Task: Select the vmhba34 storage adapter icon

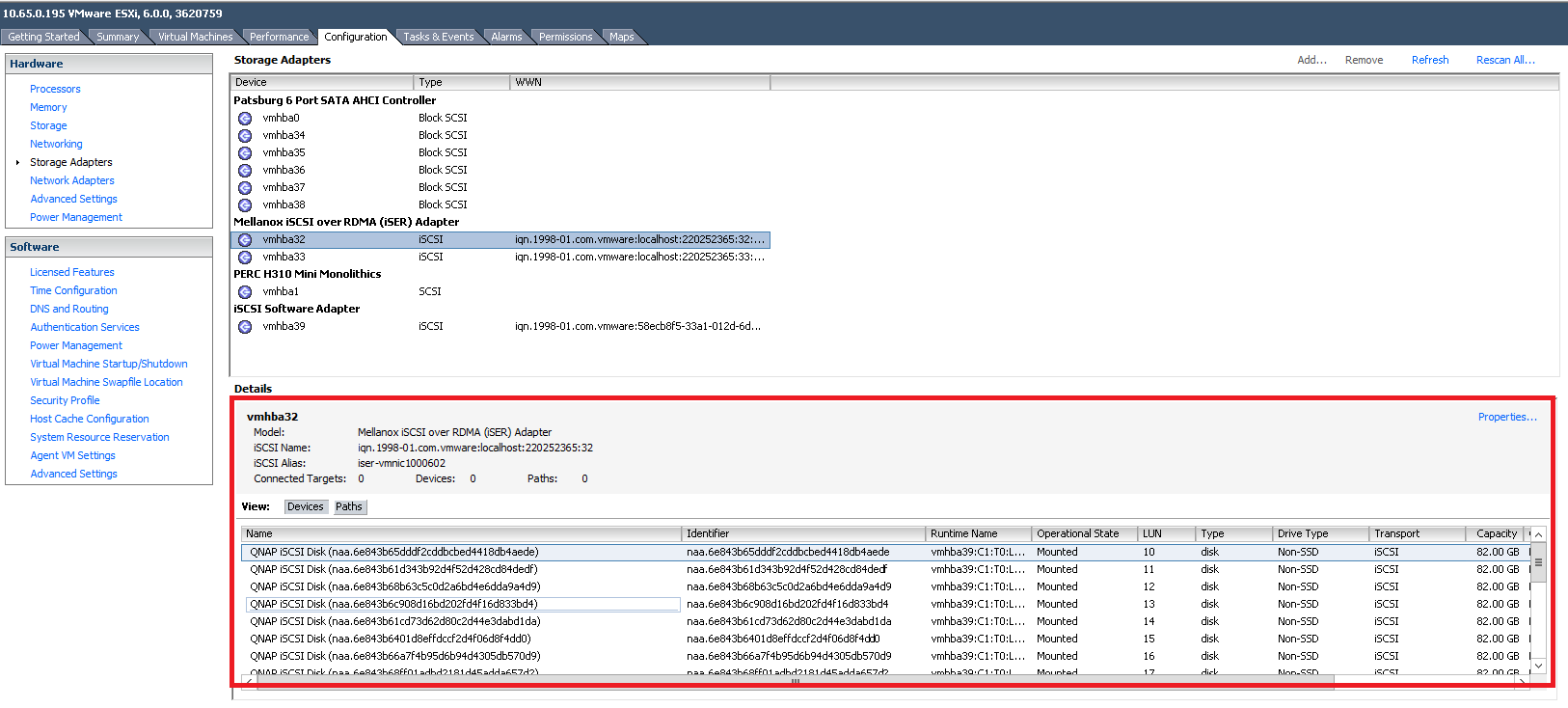Action: 245,136
